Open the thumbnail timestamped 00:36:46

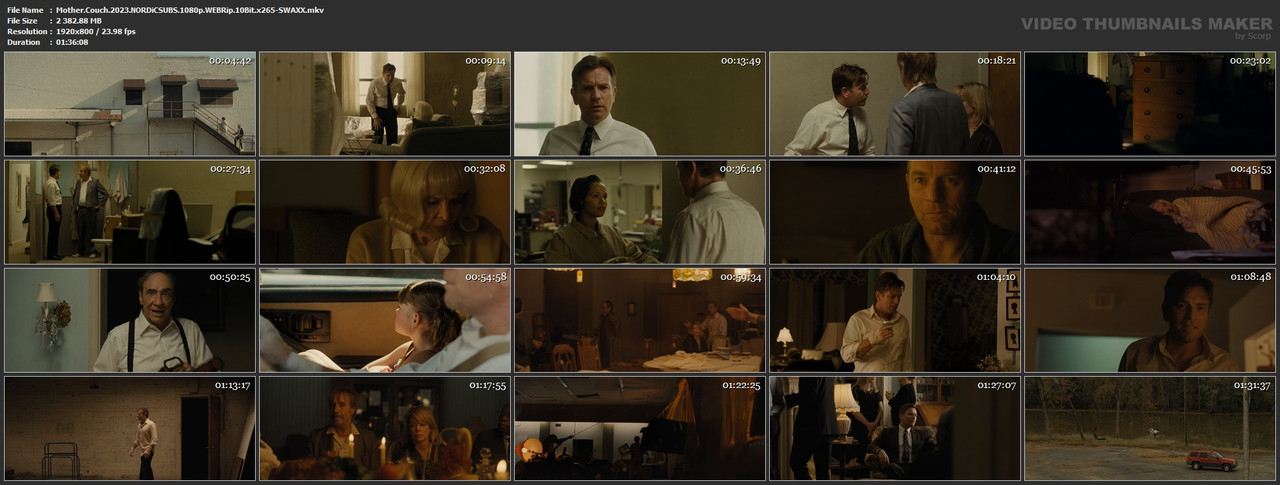(x=640, y=212)
